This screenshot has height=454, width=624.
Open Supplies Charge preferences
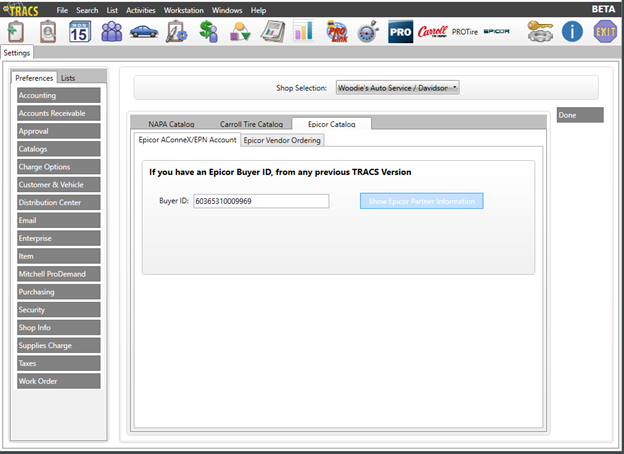point(58,345)
